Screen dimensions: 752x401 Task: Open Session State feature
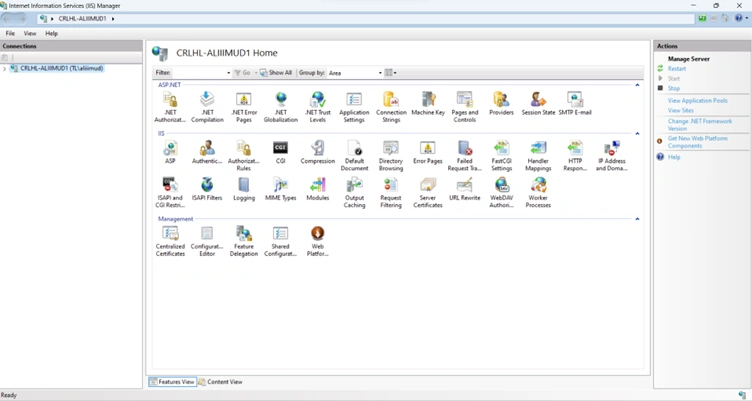coord(538,104)
